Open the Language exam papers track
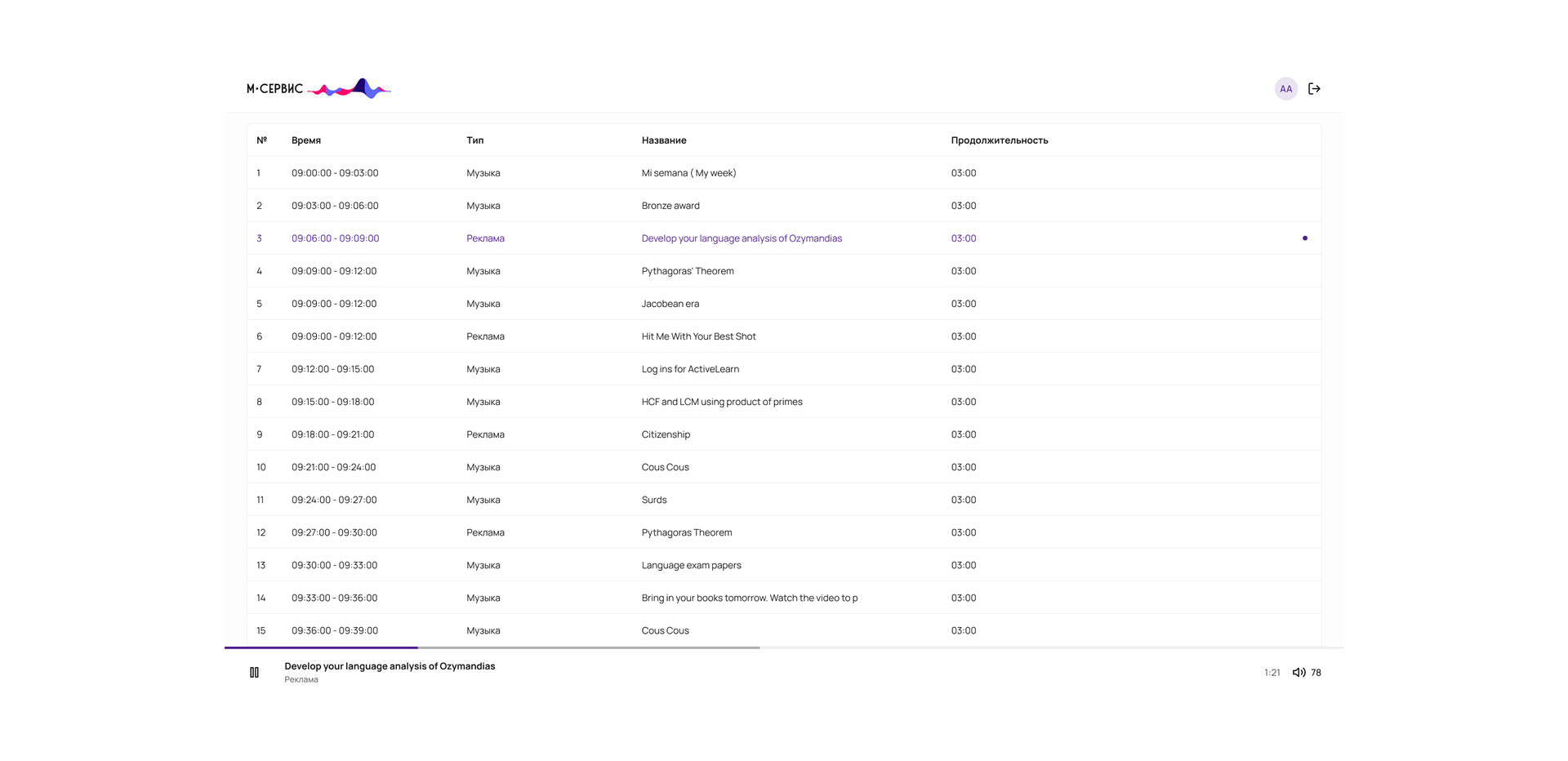Image resolution: width=1568 pixels, height=761 pixels. click(x=691, y=565)
